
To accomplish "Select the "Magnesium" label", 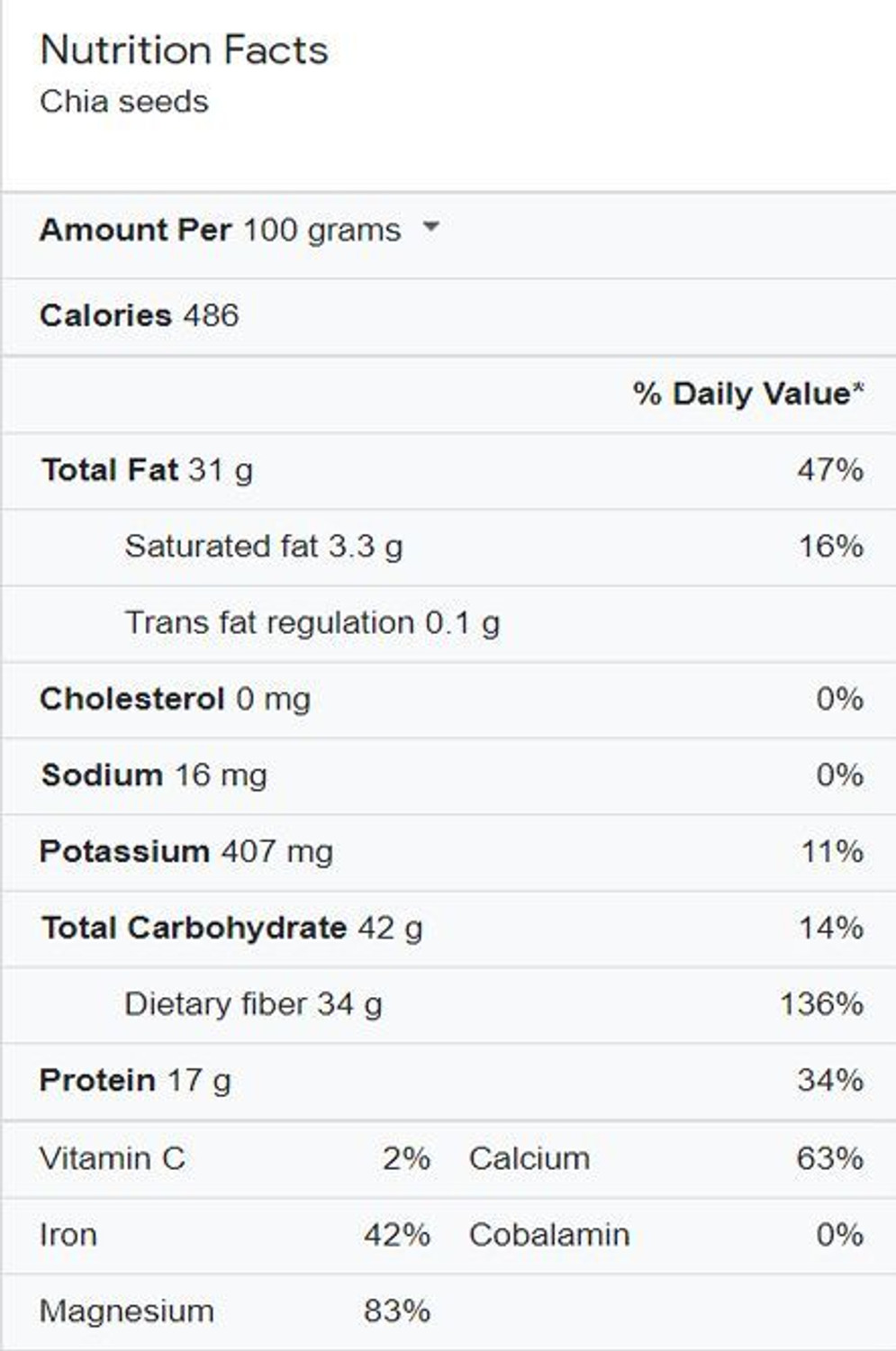I will tap(127, 1311).
